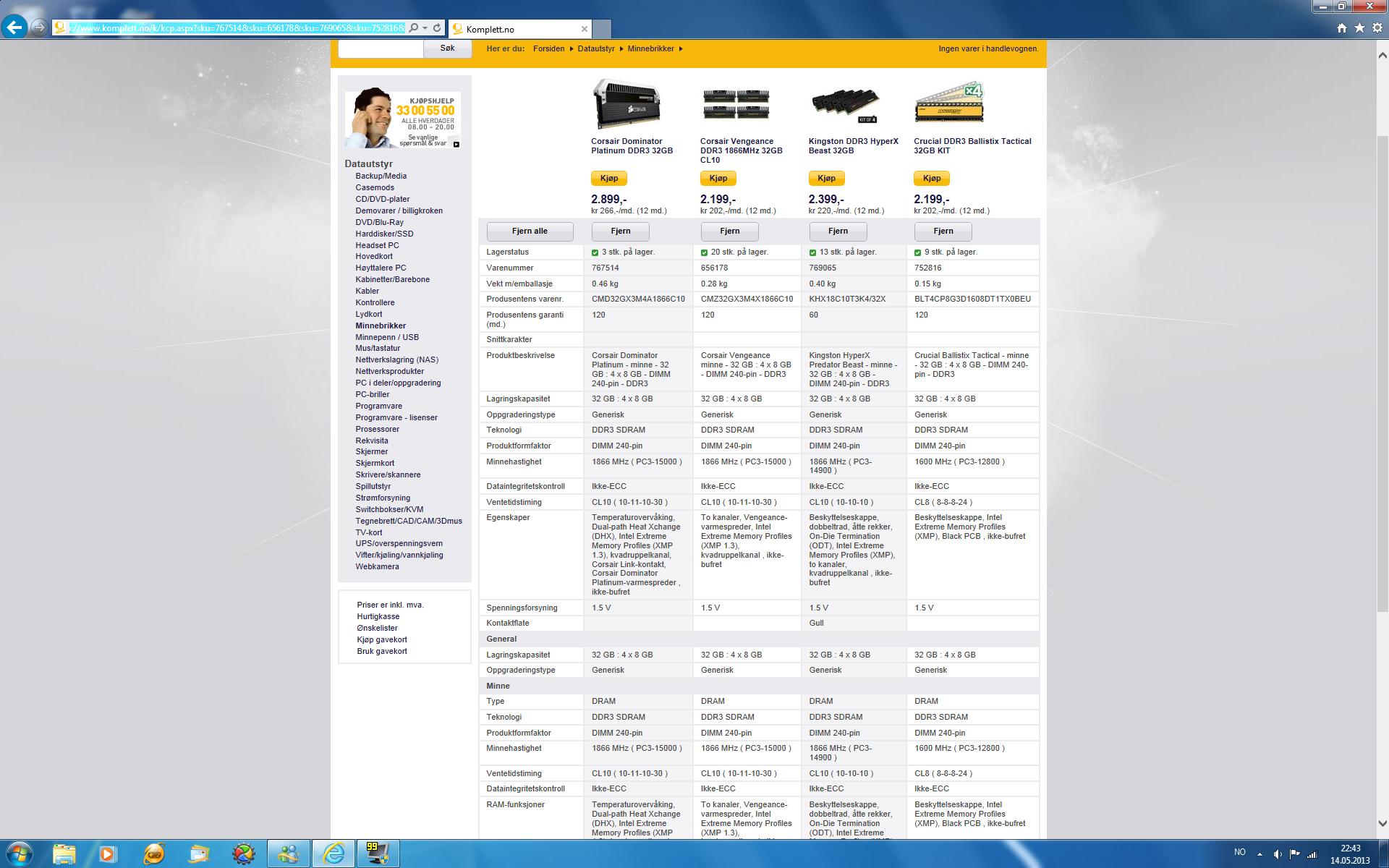Open browser tools gear icon

pyautogui.click(x=1377, y=28)
